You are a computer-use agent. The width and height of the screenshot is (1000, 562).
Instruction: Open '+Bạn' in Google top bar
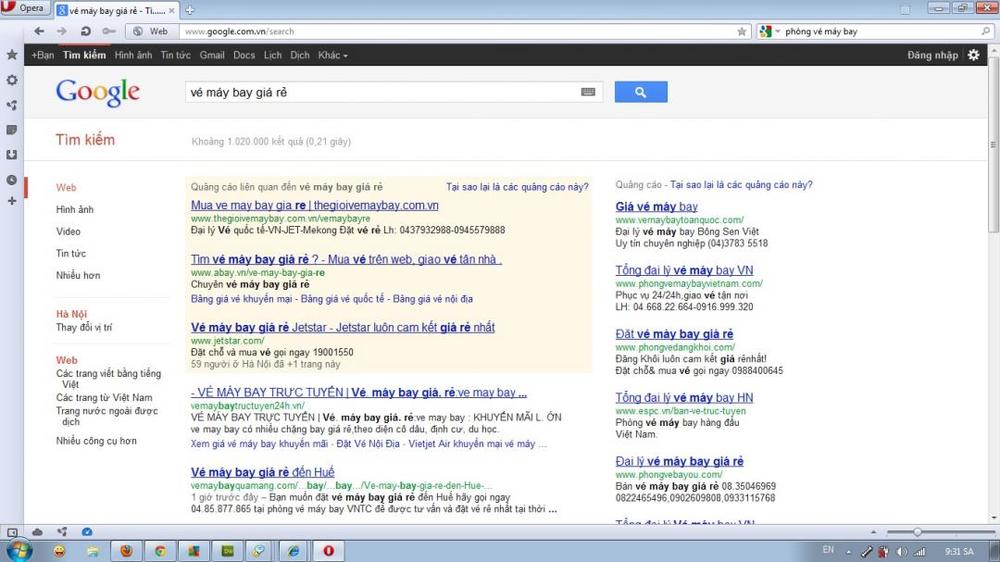(x=43, y=55)
